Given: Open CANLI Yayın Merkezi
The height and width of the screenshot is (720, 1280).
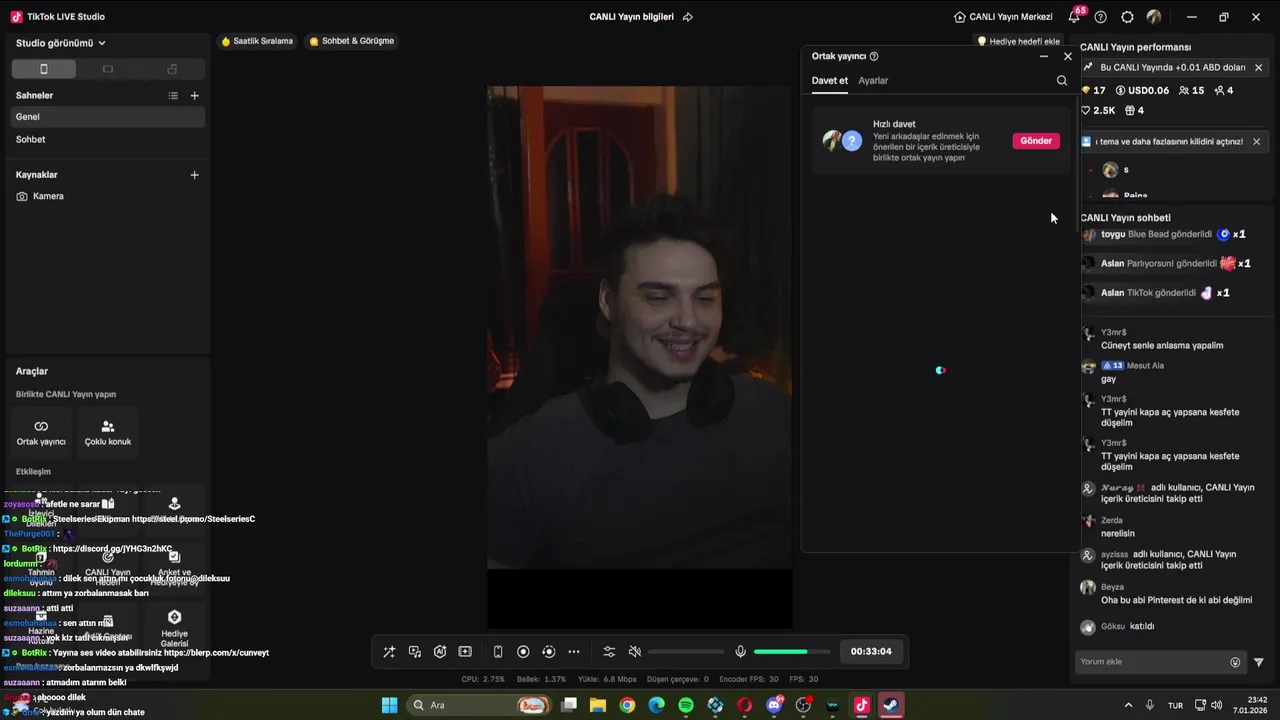Looking at the screenshot, I should pyautogui.click(x=1003, y=17).
